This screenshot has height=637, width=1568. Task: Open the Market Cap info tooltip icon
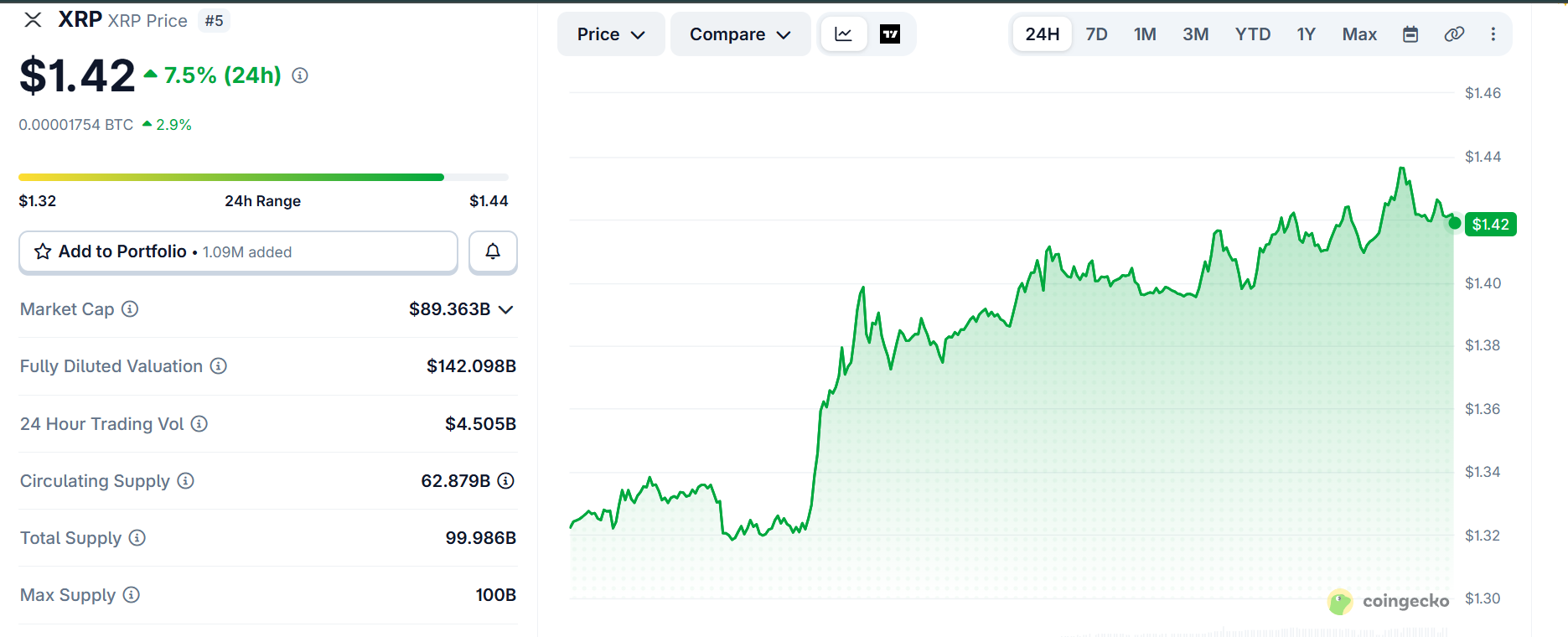[x=130, y=309]
